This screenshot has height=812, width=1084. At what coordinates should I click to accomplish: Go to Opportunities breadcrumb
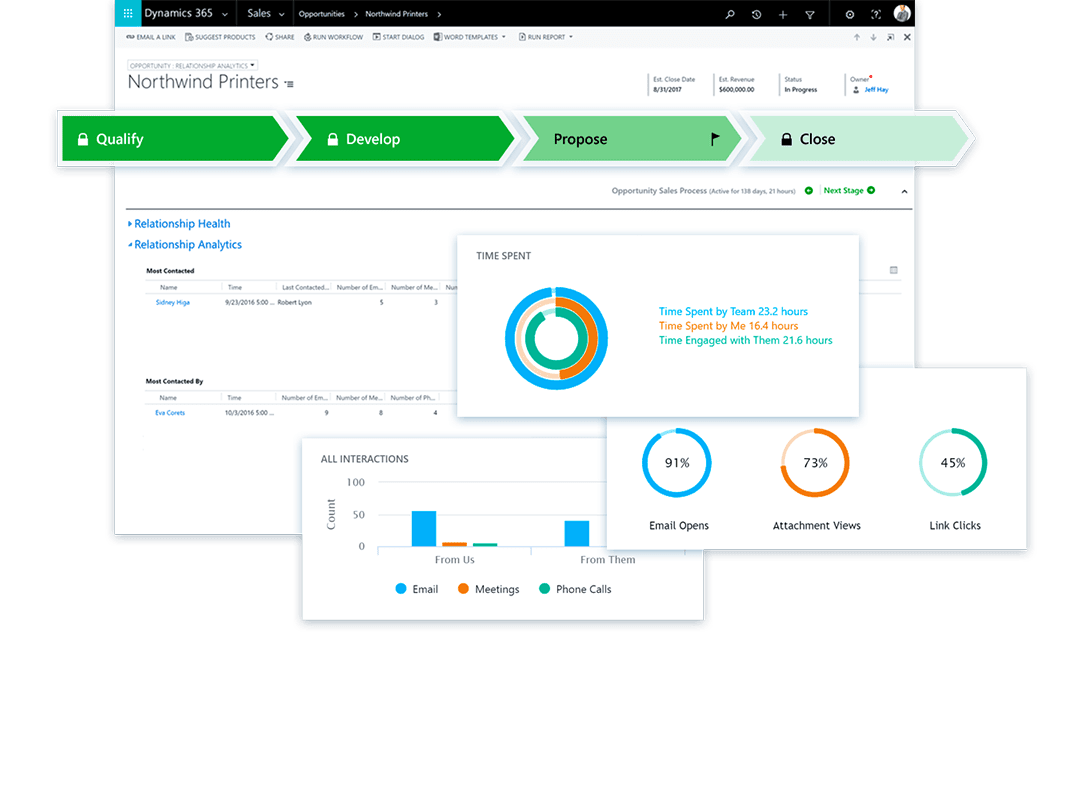point(321,14)
